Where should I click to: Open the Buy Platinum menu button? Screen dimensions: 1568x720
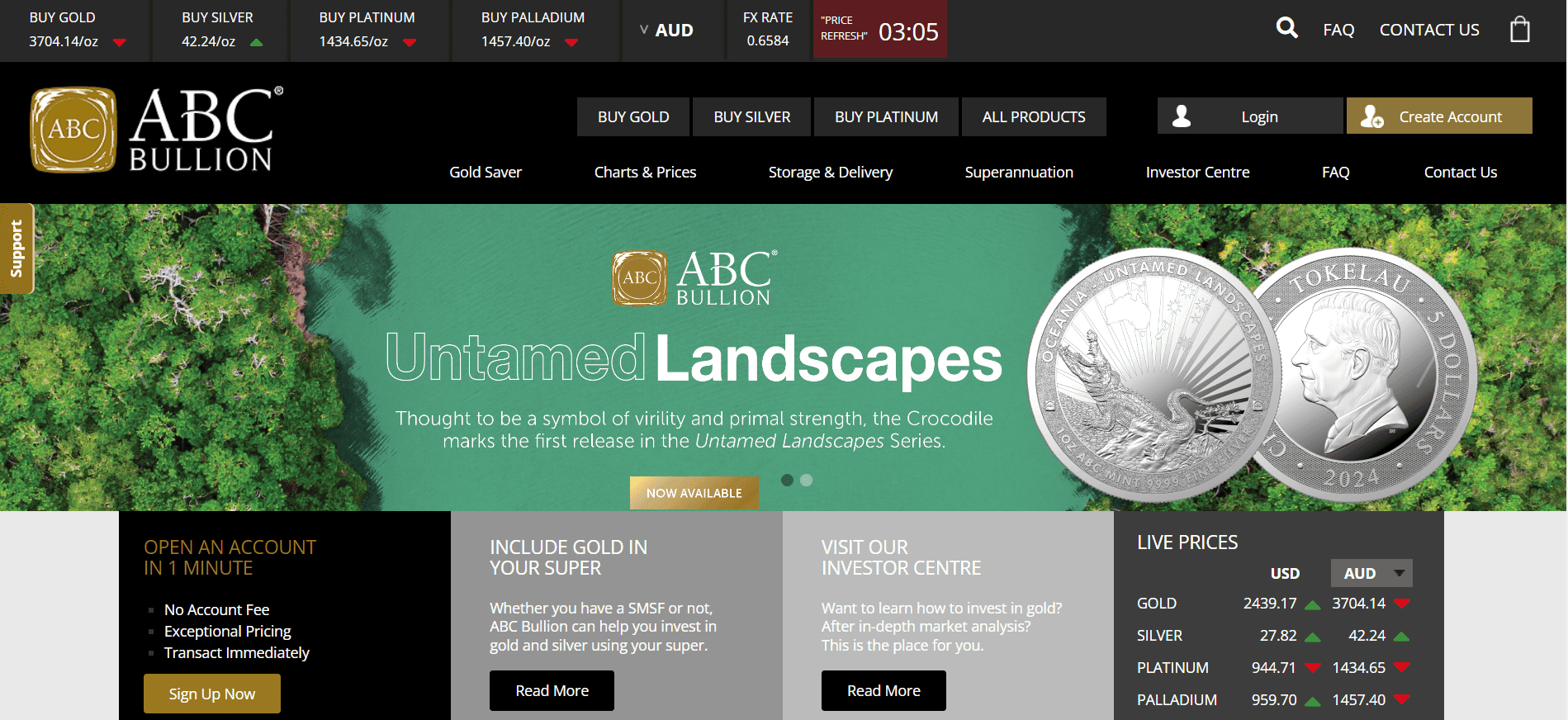pyautogui.click(x=886, y=116)
